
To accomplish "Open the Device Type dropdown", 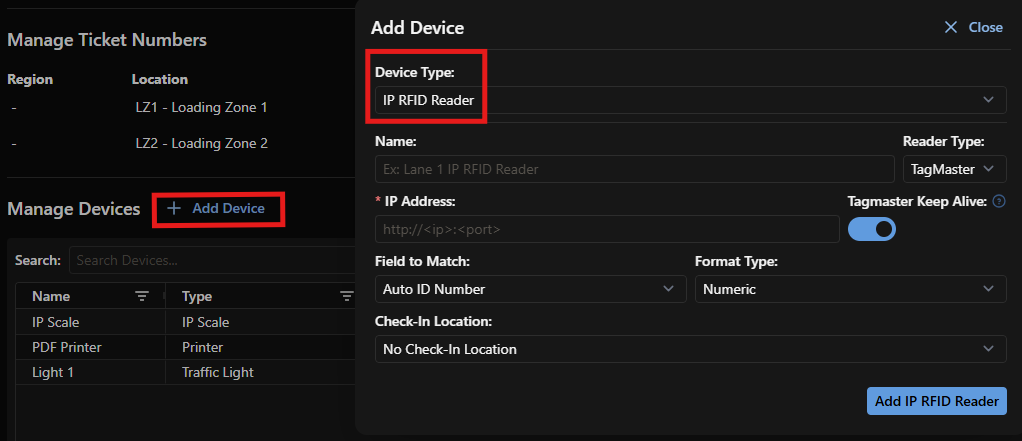I will tap(691, 100).
